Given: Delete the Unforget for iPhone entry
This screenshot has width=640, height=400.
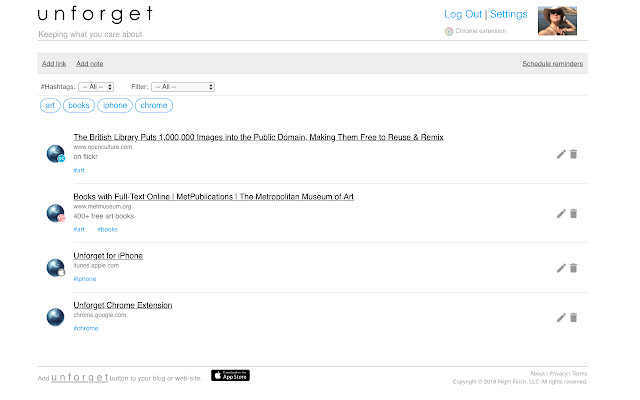Looking at the screenshot, I should 574,268.
